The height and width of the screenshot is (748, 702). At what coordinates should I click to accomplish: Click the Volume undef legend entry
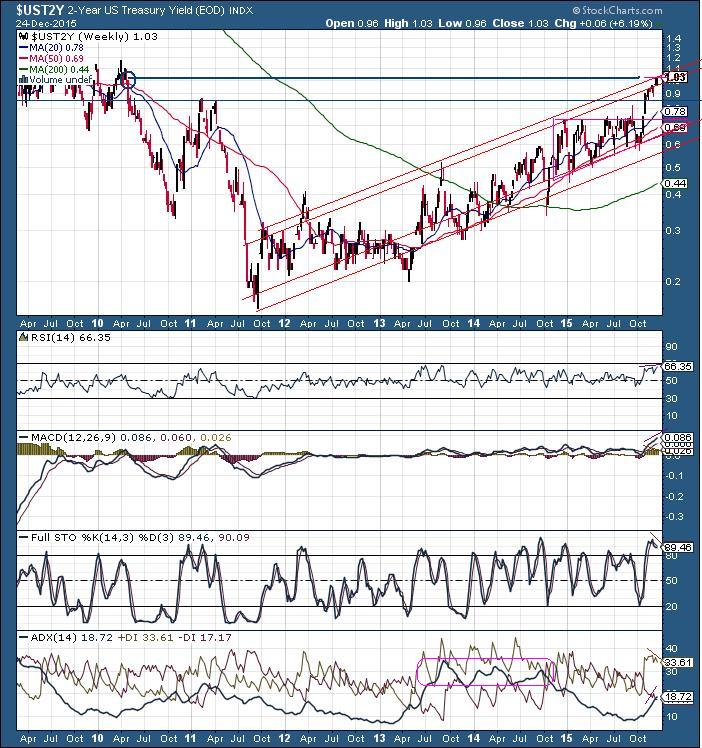[61, 80]
